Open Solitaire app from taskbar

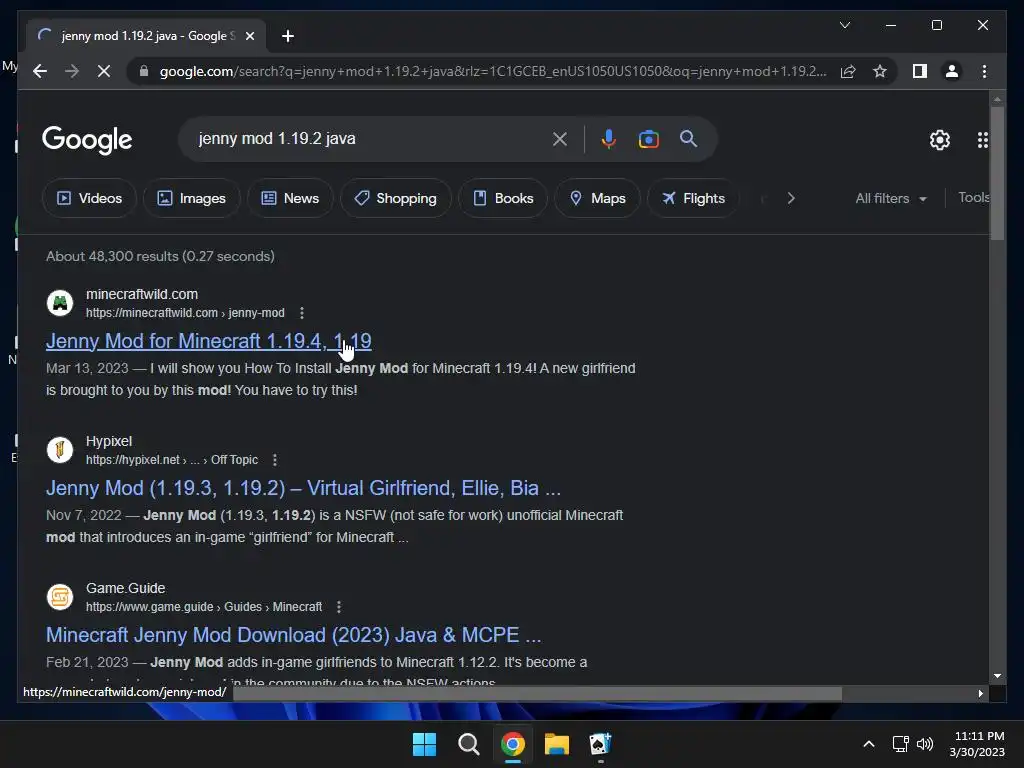(x=600, y=744)
